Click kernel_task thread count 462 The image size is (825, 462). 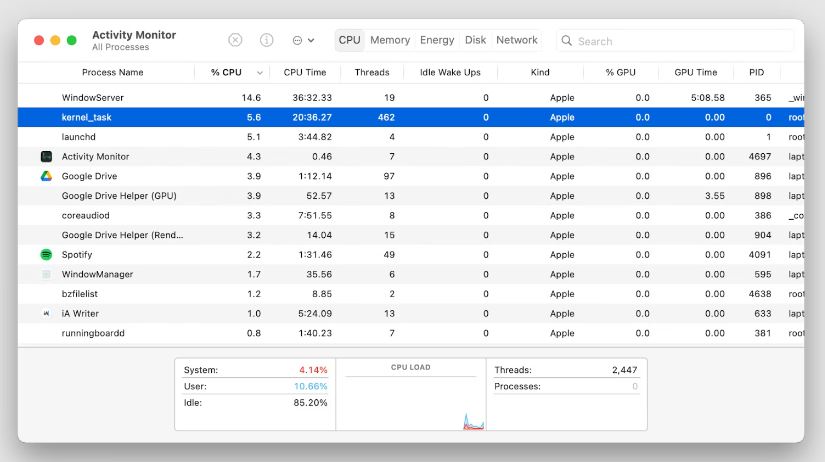[386, 117]
